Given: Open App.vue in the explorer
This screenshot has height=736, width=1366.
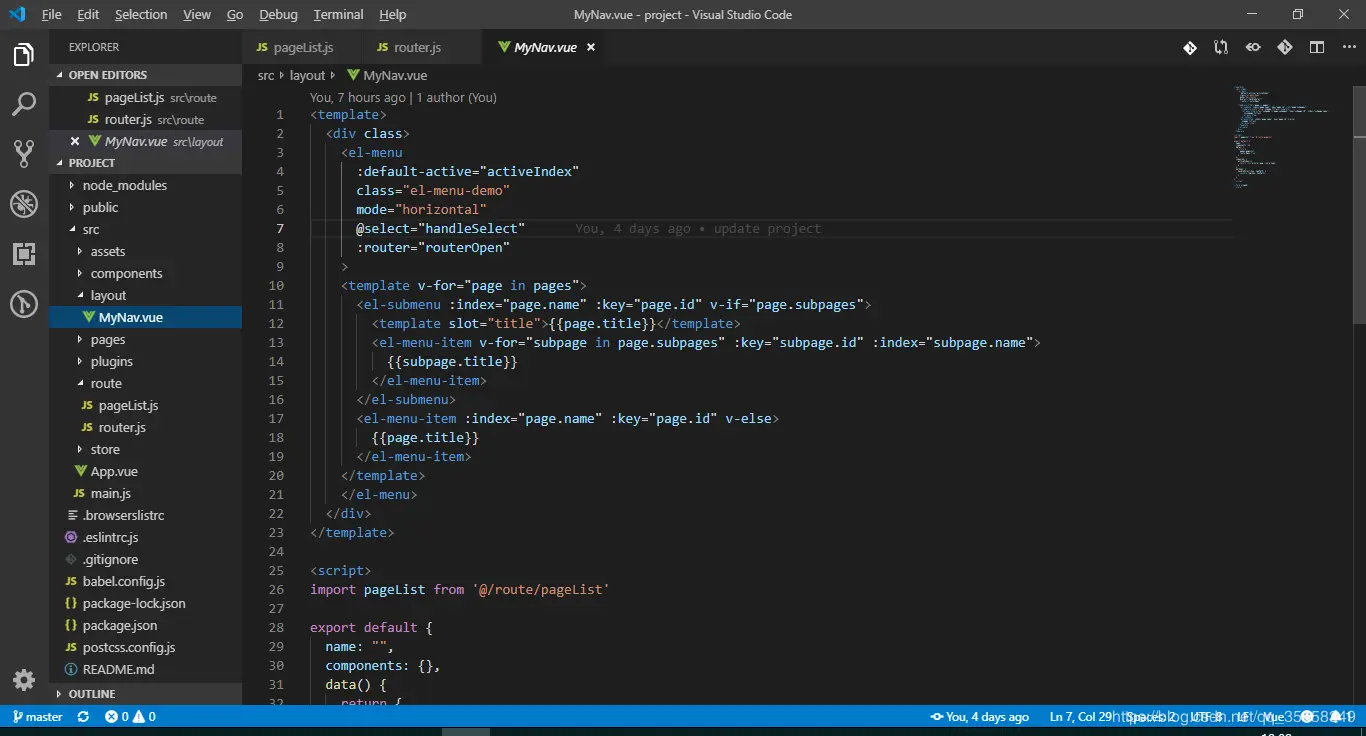Looking at the screenshot, I should tap(114, 471).
